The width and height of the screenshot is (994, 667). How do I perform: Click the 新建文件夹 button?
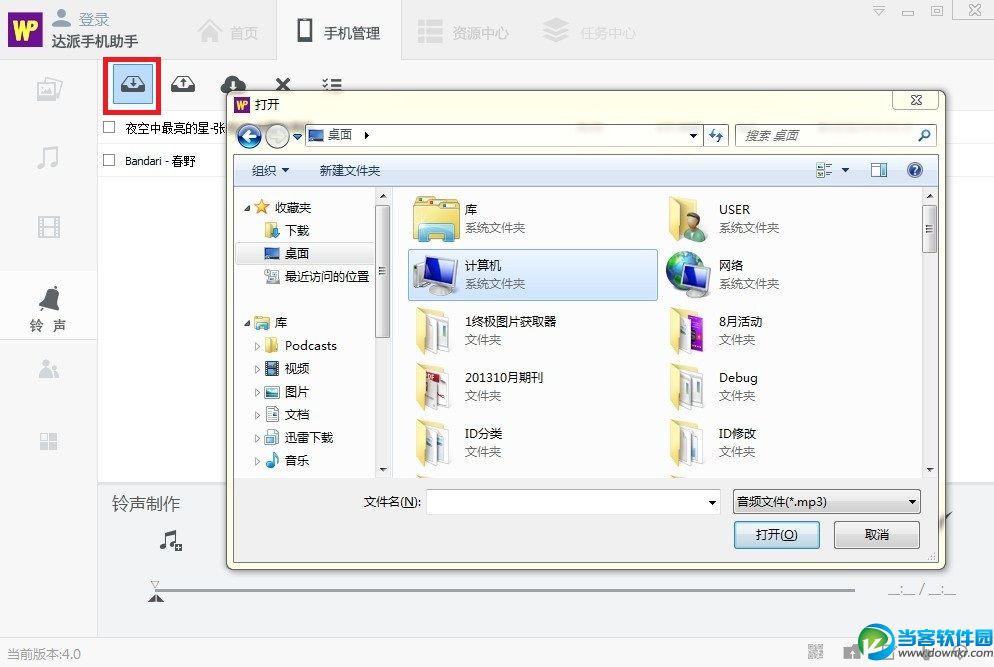(x=350, y=170)
